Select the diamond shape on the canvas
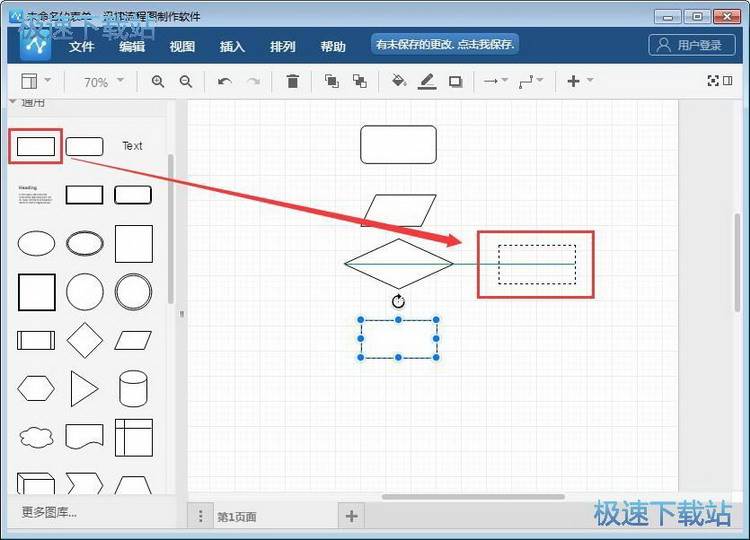 pos(398,264)
